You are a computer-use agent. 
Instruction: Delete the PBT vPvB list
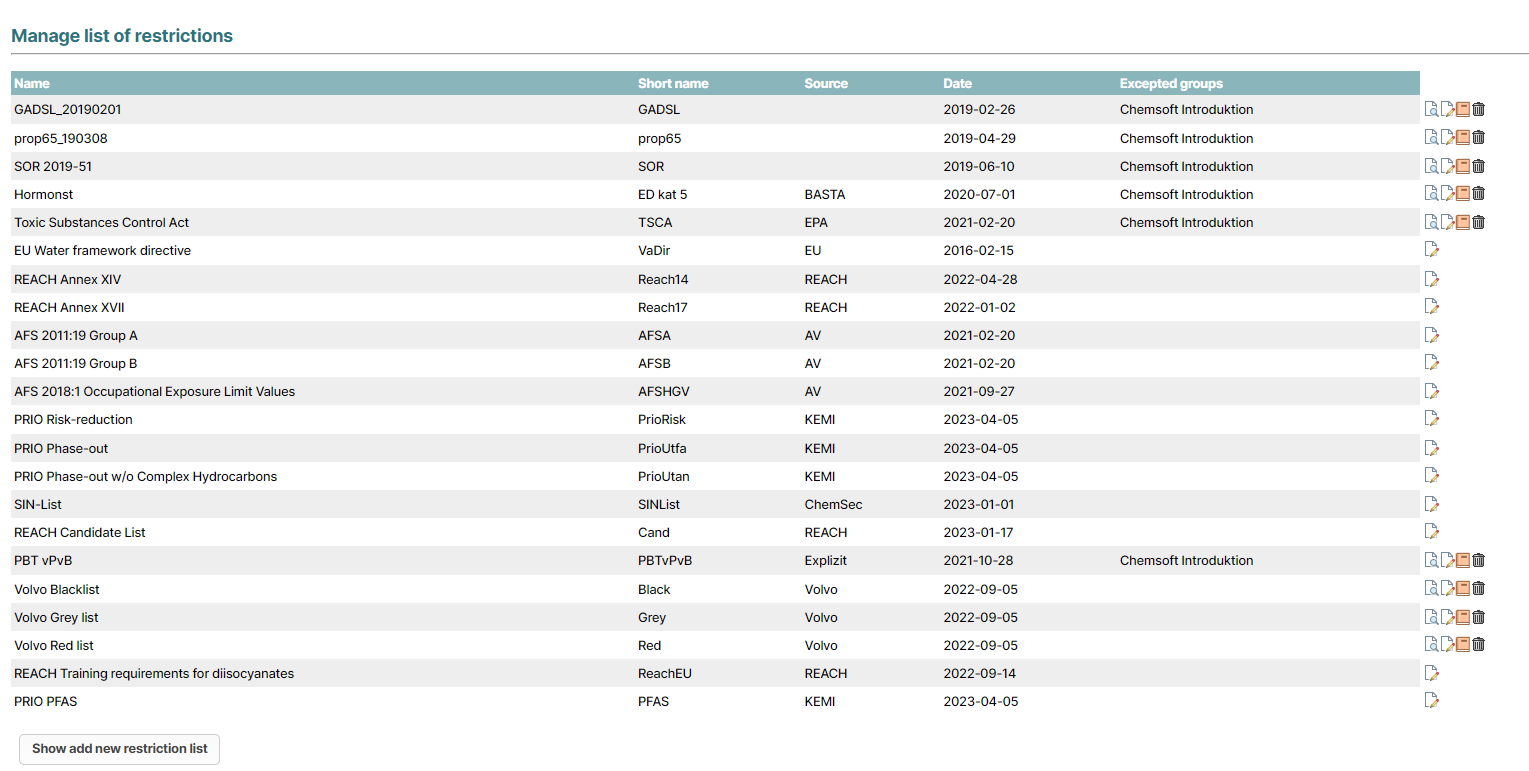click(x=1478, y=560)
